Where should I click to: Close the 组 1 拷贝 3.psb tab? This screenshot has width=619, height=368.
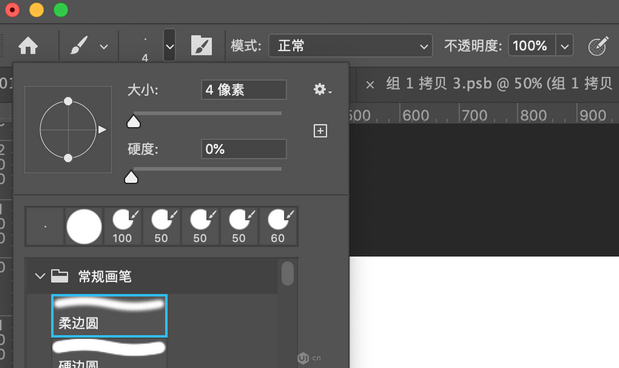(370, 84)
